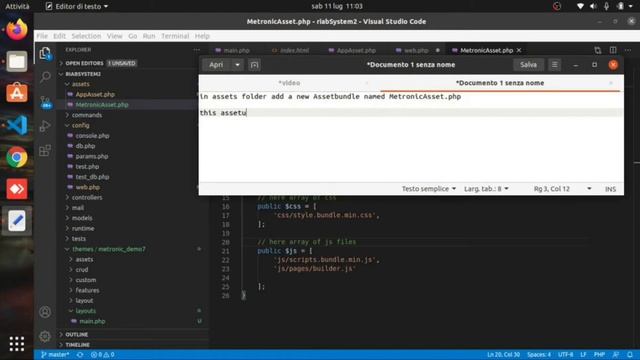Collapse the config folder
Image resolution: width=640 pixels, height=360 pixels.
pos(80,125)
